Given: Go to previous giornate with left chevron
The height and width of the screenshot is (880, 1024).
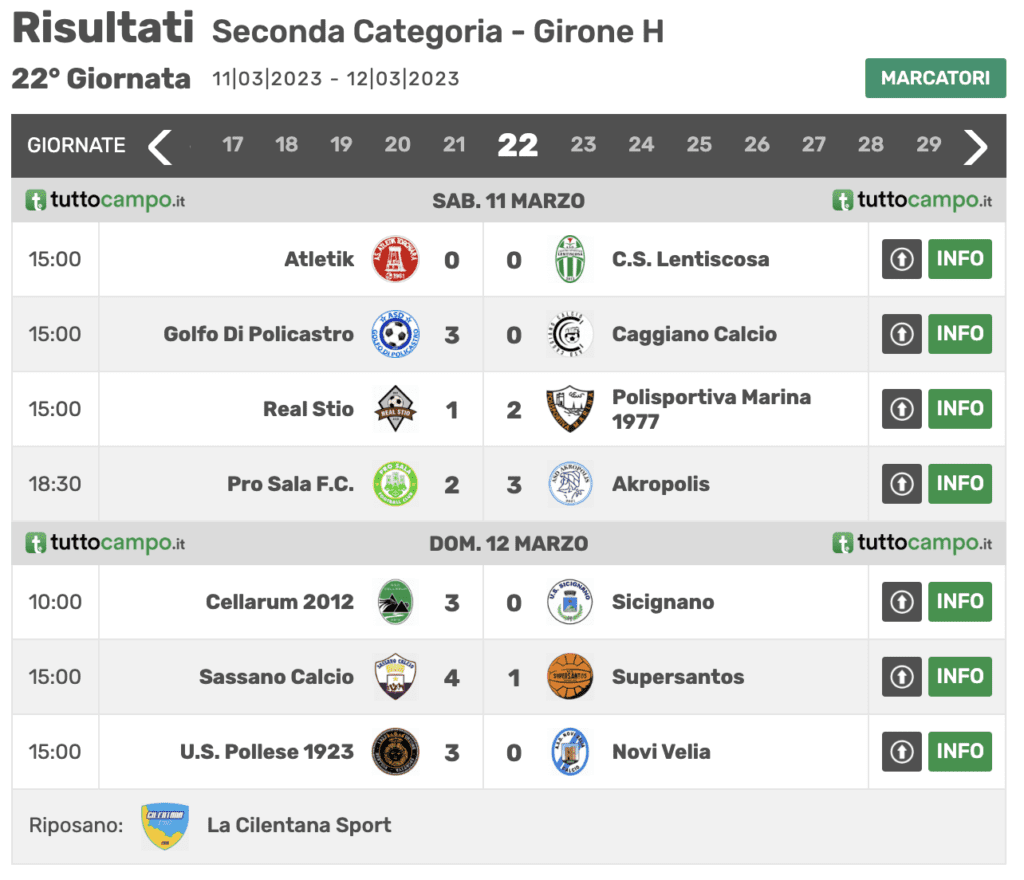Looking at the screenshot, I should (x=160, y=146).
